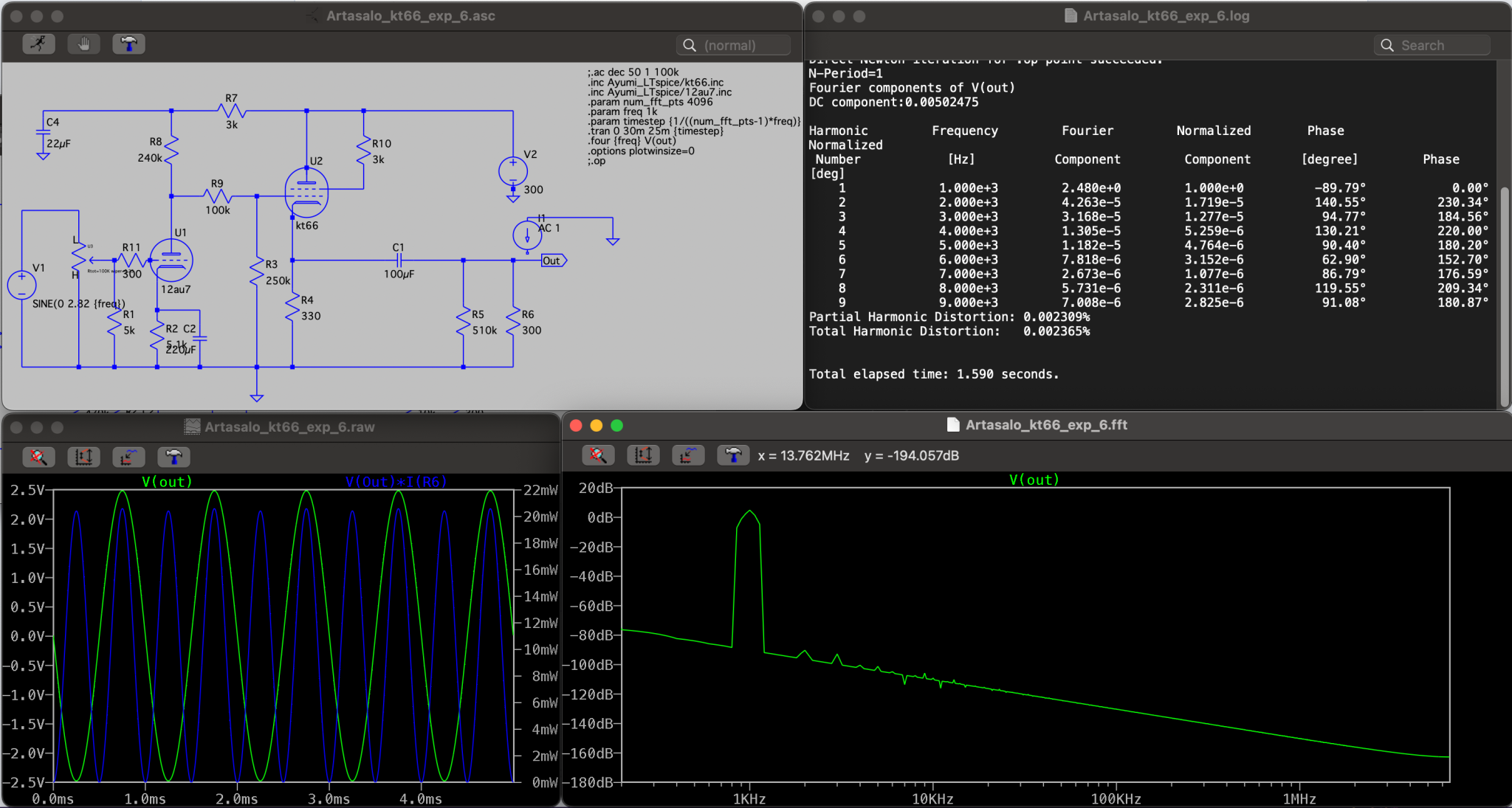The image size is (1512, 808).
Task: Click the magnifier in the schematic search field
Action: (690, 45)
